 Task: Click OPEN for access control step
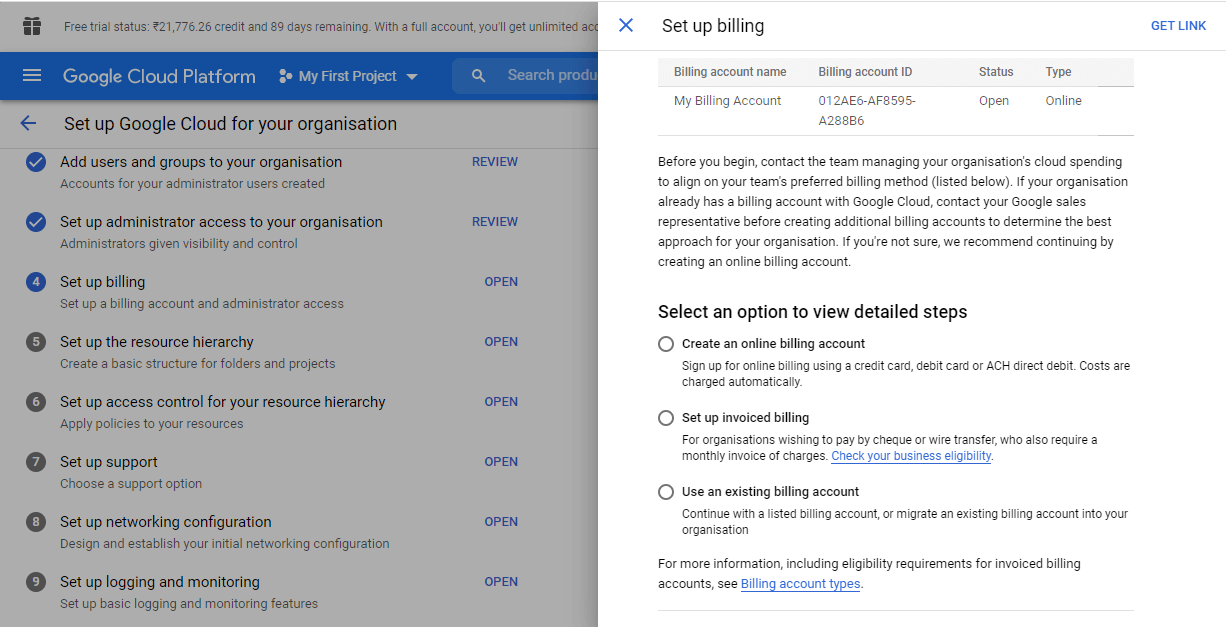click(x=501, y=402)
